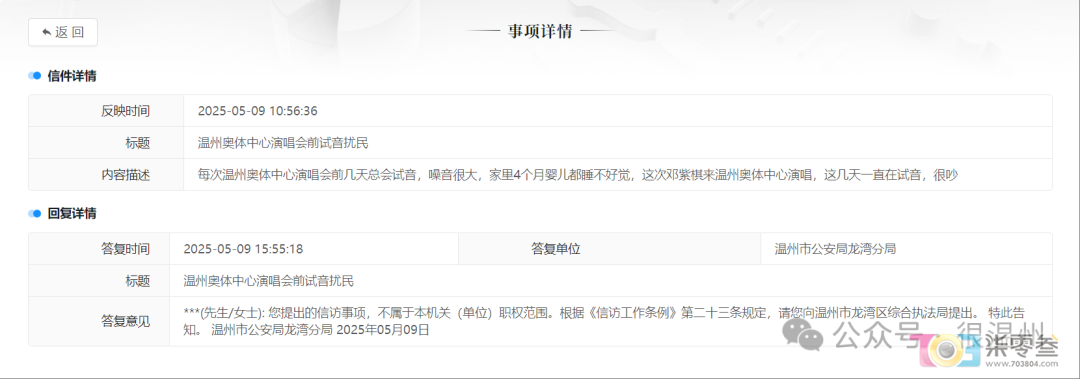Click the 返回 back button
The width and height of the screenshot is (1080, 379).
(x=63, y=32)
